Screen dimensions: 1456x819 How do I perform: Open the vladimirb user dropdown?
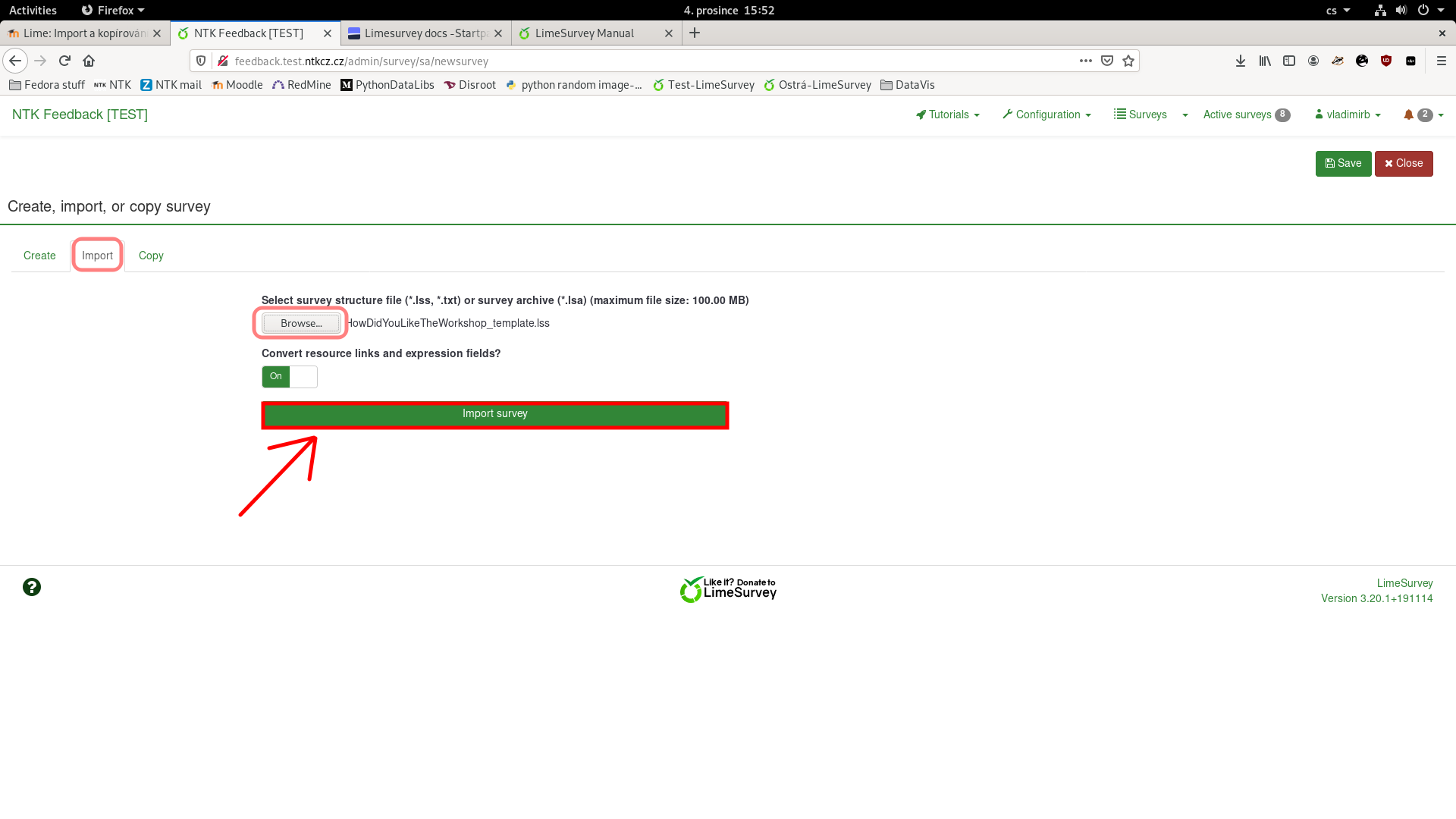[1348, 115]
